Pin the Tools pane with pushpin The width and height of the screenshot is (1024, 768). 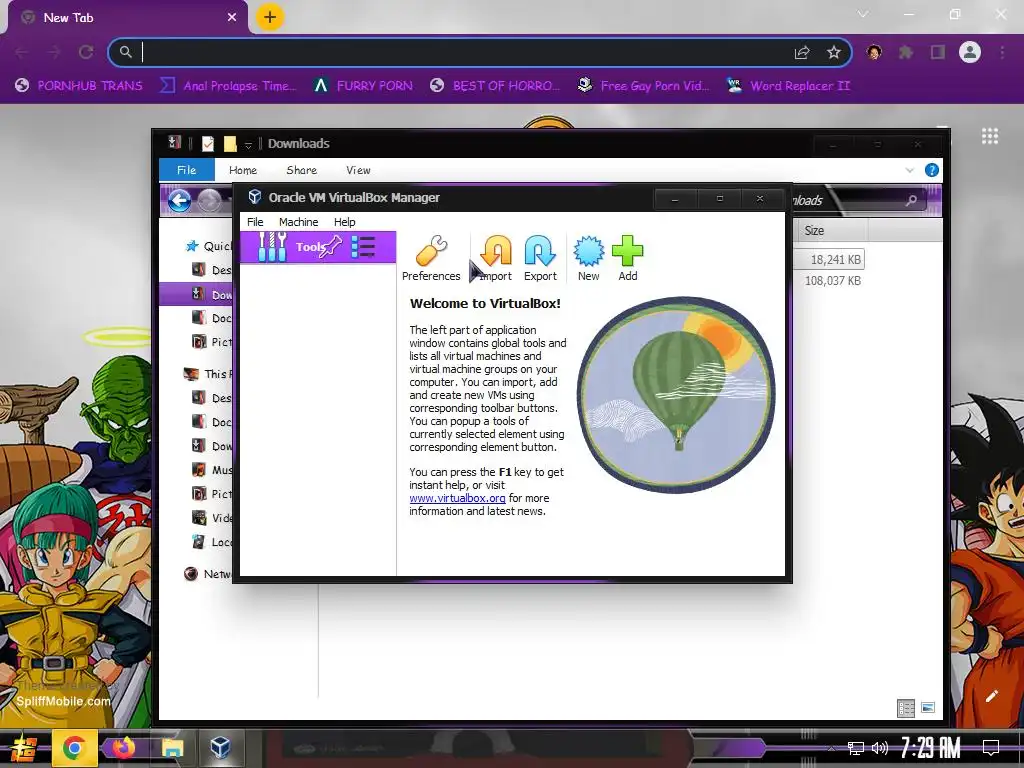[x=331, y=246]
